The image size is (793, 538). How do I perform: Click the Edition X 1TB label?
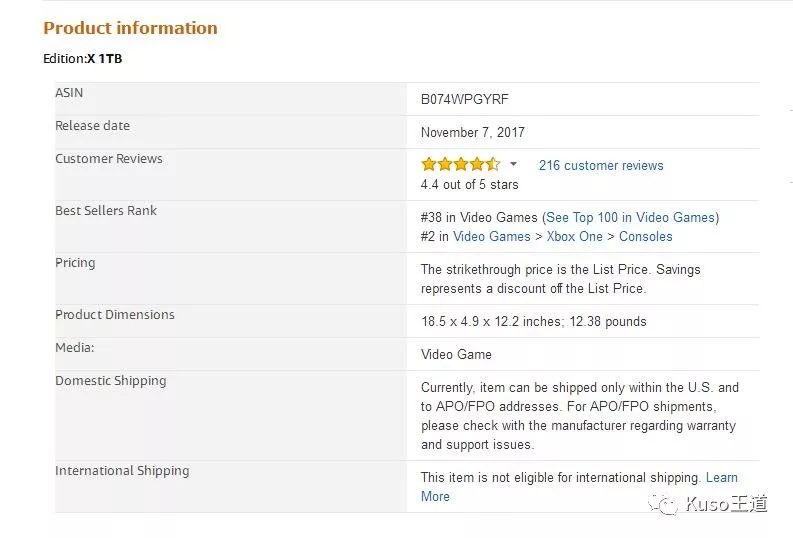pos(83,59)
